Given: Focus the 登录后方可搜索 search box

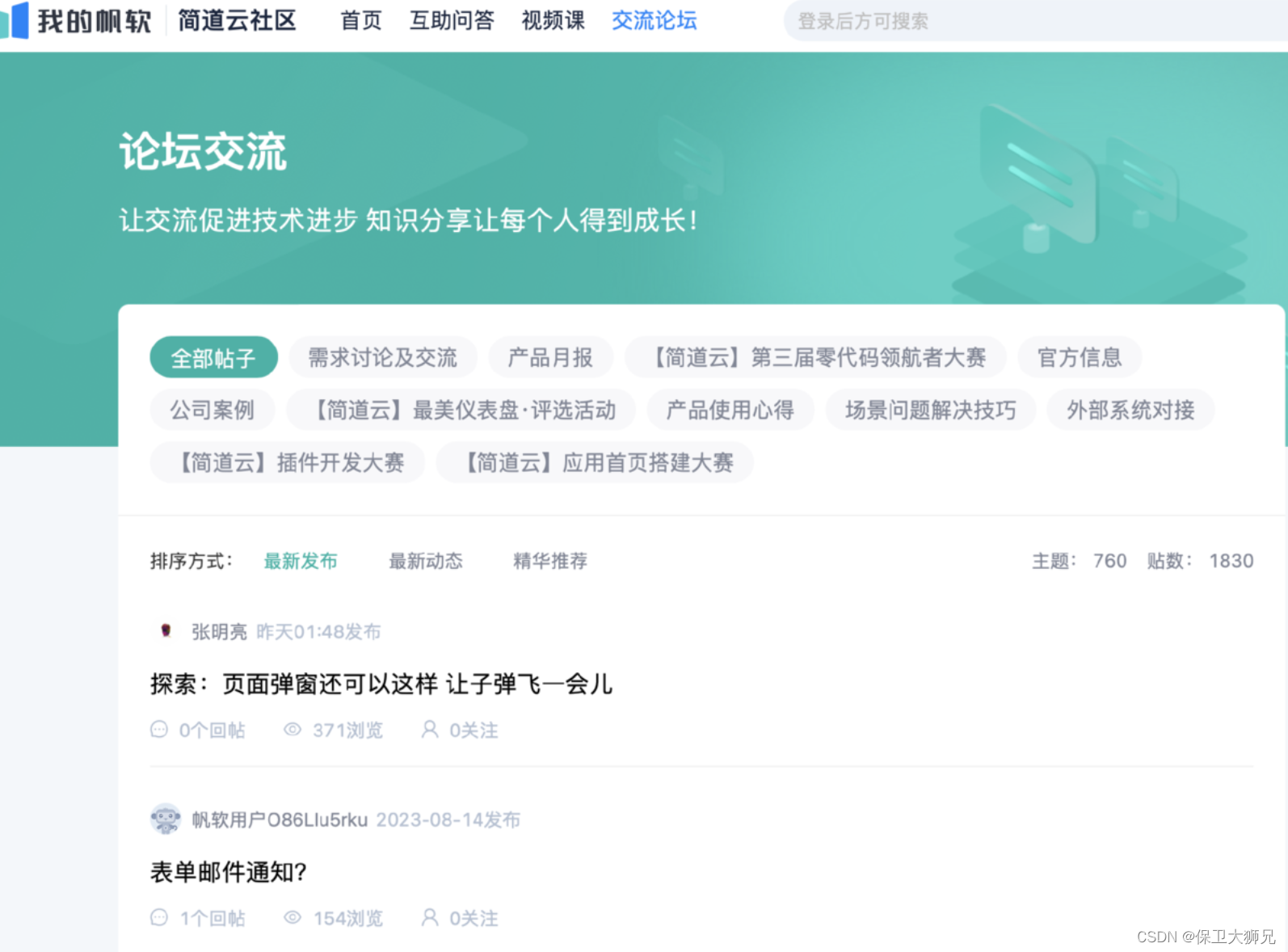Looking at the screenshot, I should 1034,21.
